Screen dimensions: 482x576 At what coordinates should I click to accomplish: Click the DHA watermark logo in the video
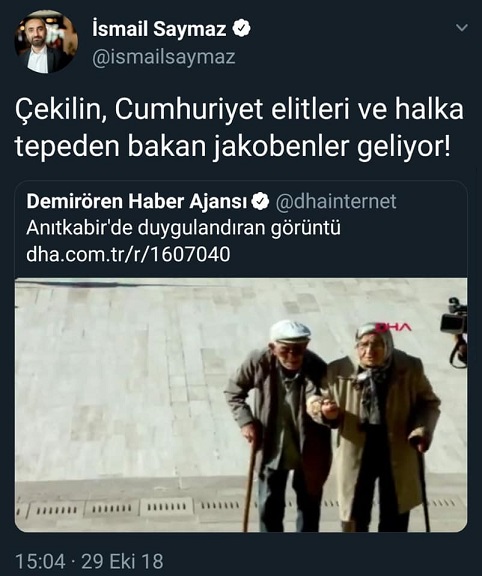coord(394,327)
